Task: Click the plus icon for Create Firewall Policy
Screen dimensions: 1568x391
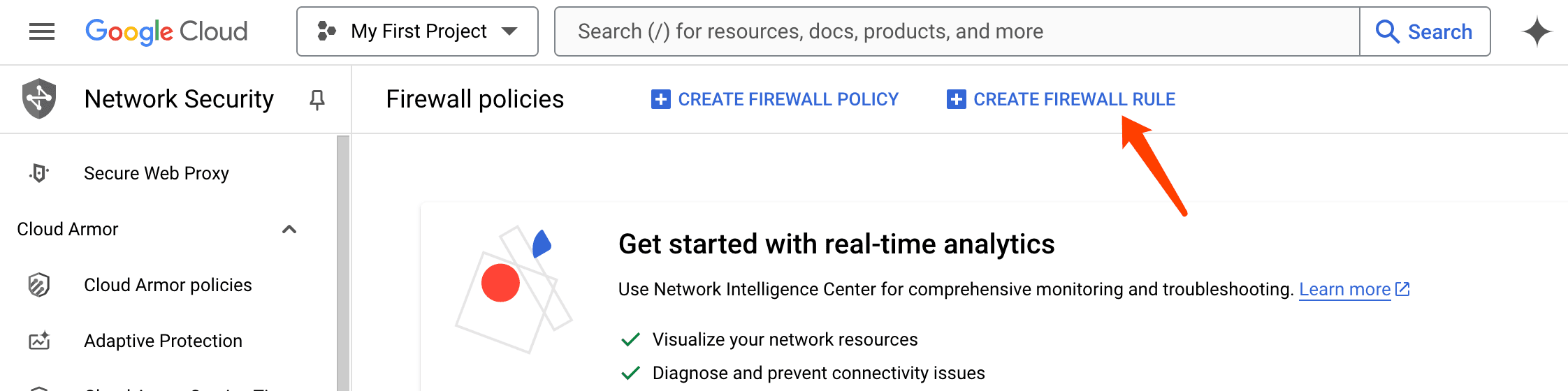Action: [660, 99]
